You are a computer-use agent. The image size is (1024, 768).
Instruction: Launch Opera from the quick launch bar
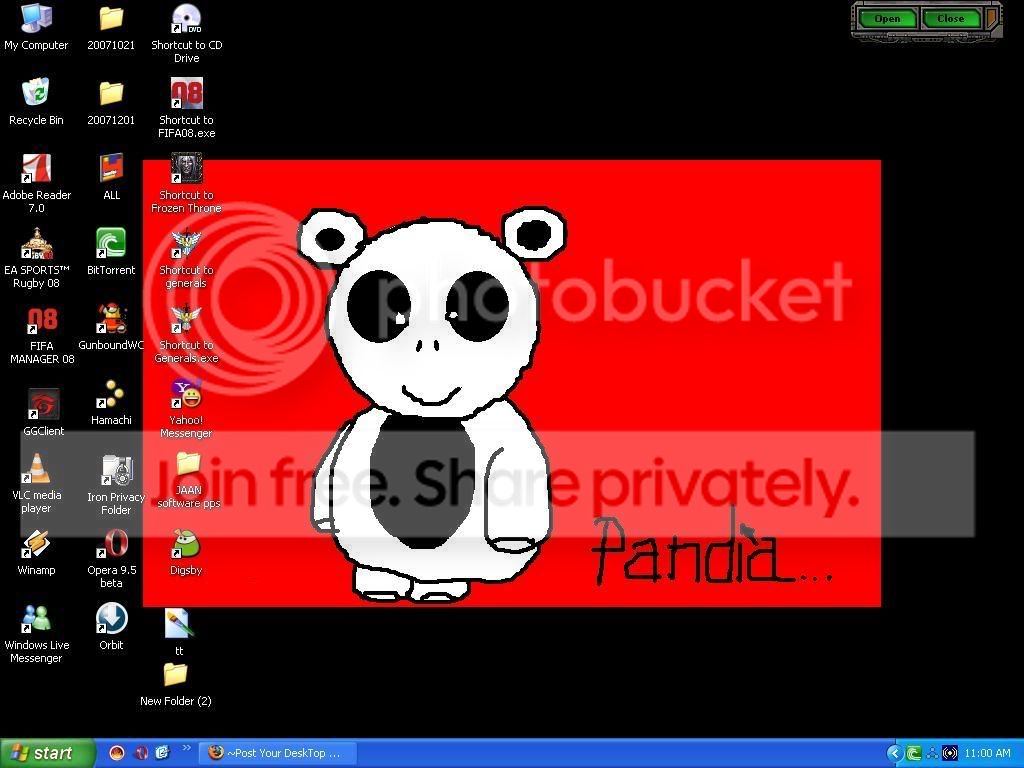[140, 753]
